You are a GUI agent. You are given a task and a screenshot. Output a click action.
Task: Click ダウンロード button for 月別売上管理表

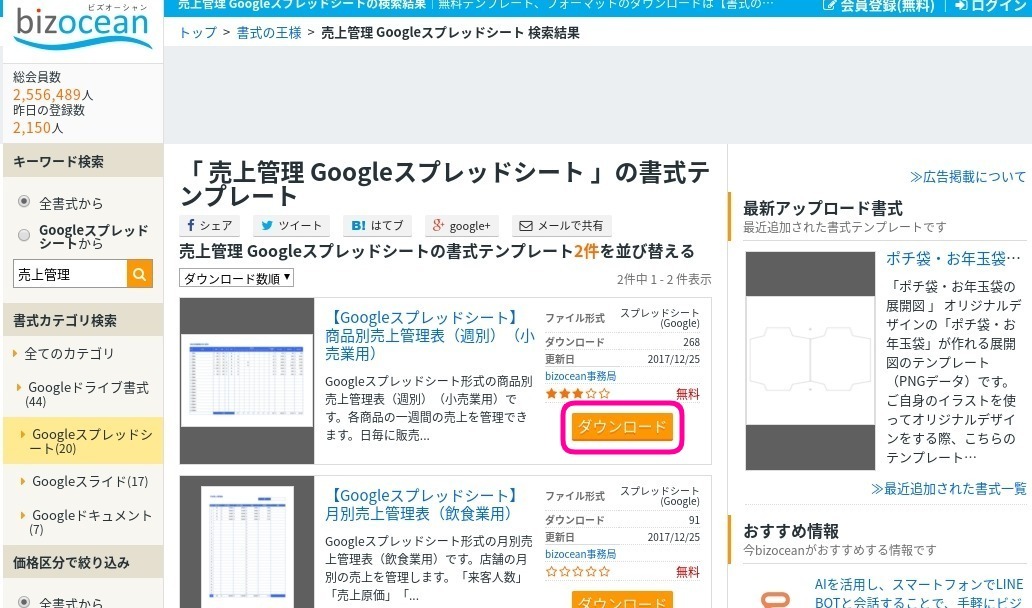(622, 600)
